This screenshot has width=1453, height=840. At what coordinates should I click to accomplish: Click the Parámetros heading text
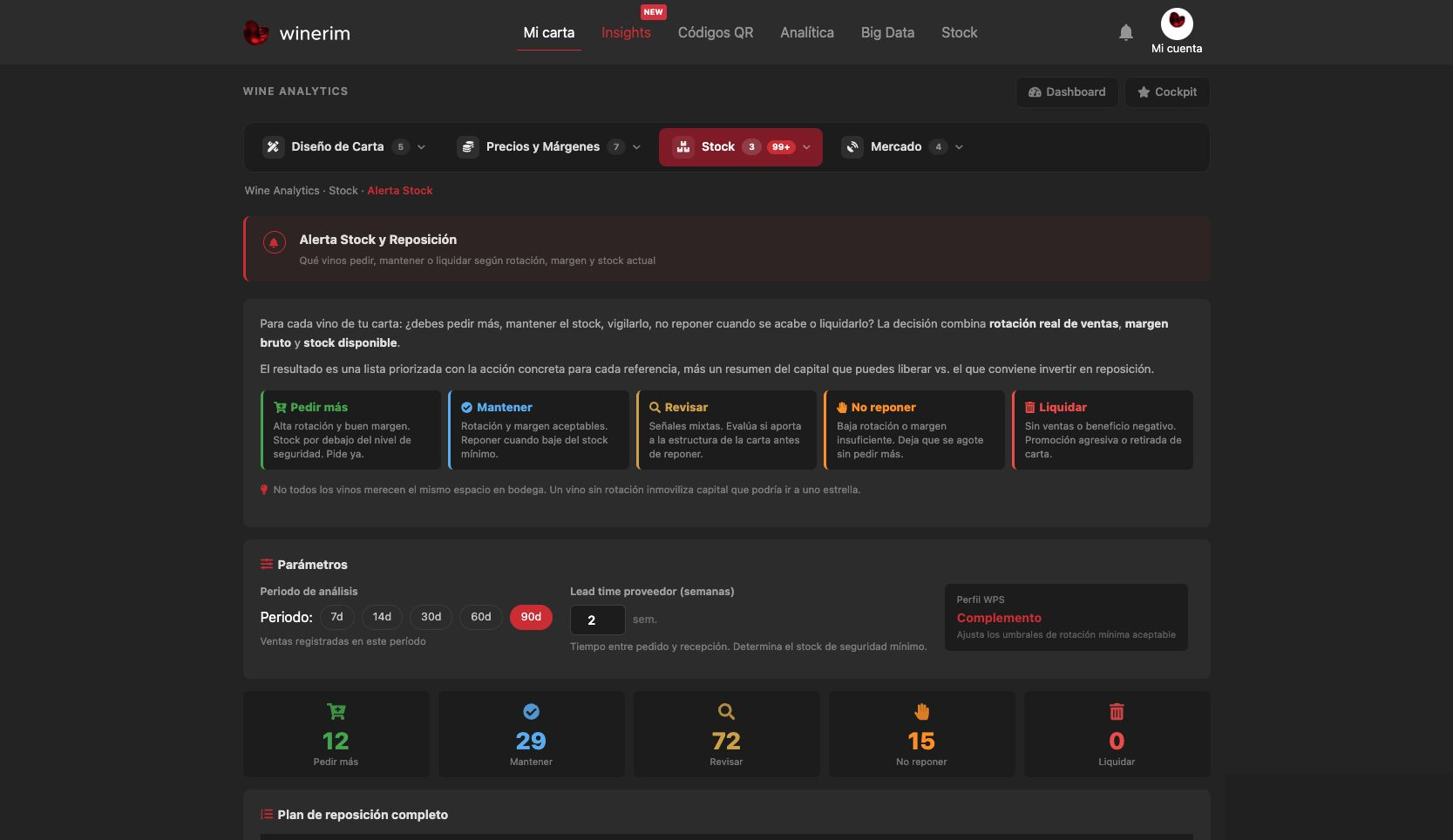313,565
